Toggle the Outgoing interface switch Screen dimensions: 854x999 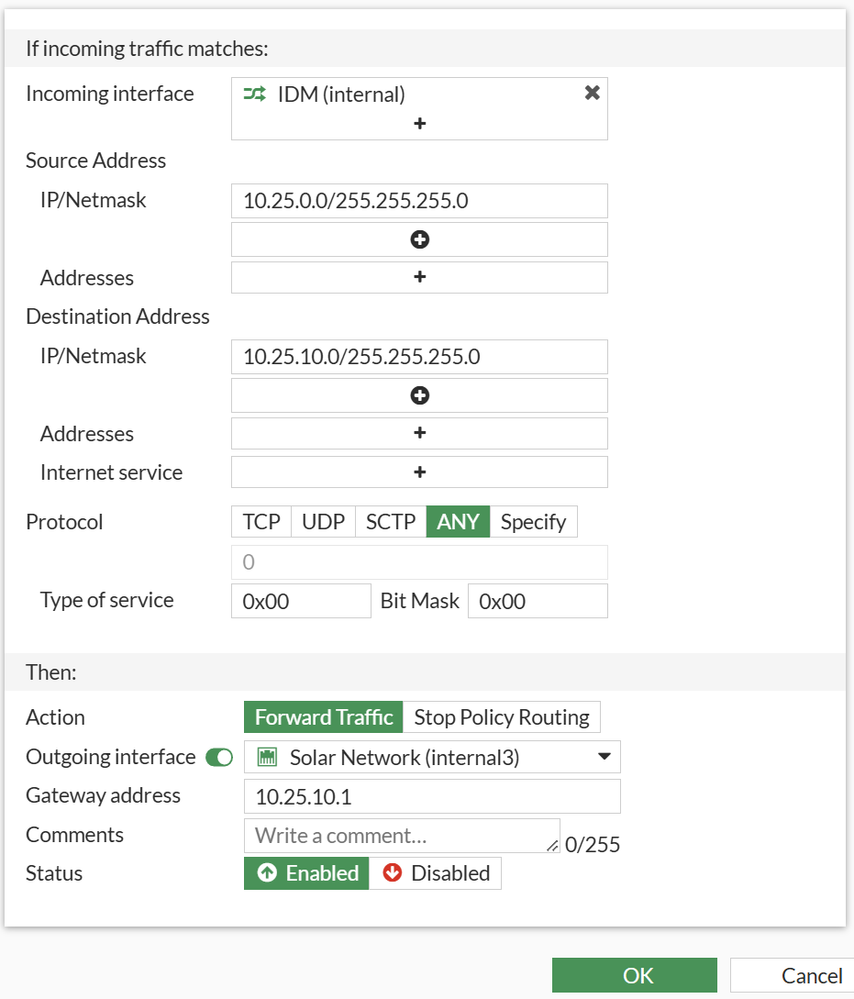click(x=219, y=758)
